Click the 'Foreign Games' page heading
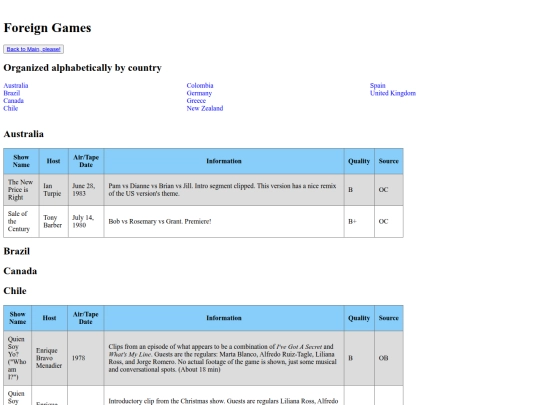540x405 pixels. pyautogui.click(x=48, y=28)
